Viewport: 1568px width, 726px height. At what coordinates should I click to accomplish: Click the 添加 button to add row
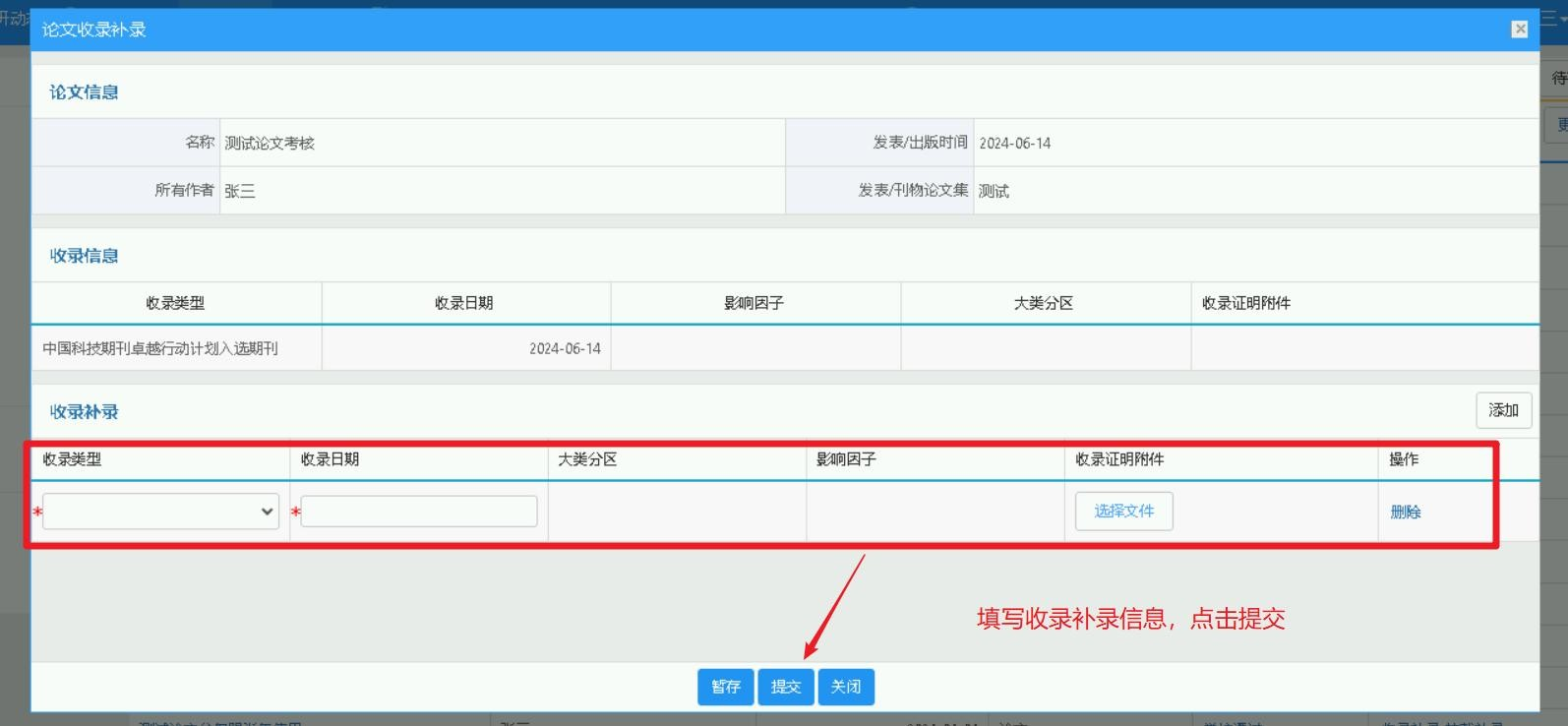1503,410
